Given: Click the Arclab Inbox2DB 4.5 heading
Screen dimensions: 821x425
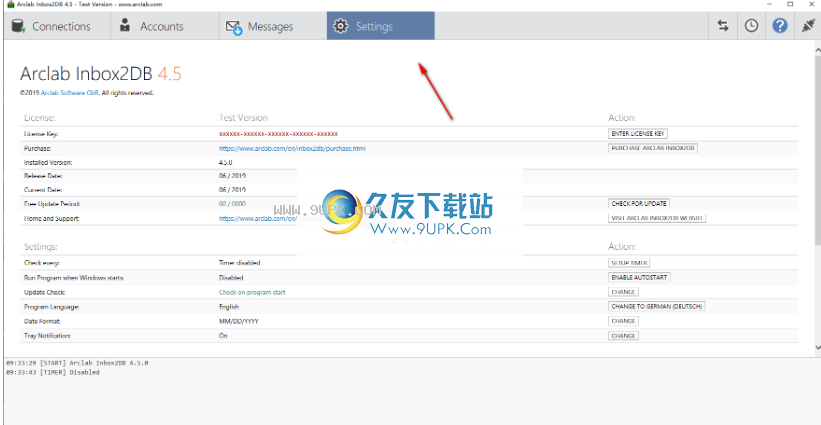Looking at the screenshot, I should point(101,74).
